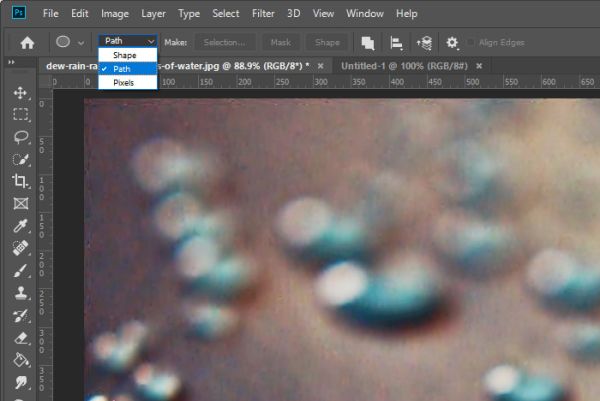Select the Frame tool

21,203
